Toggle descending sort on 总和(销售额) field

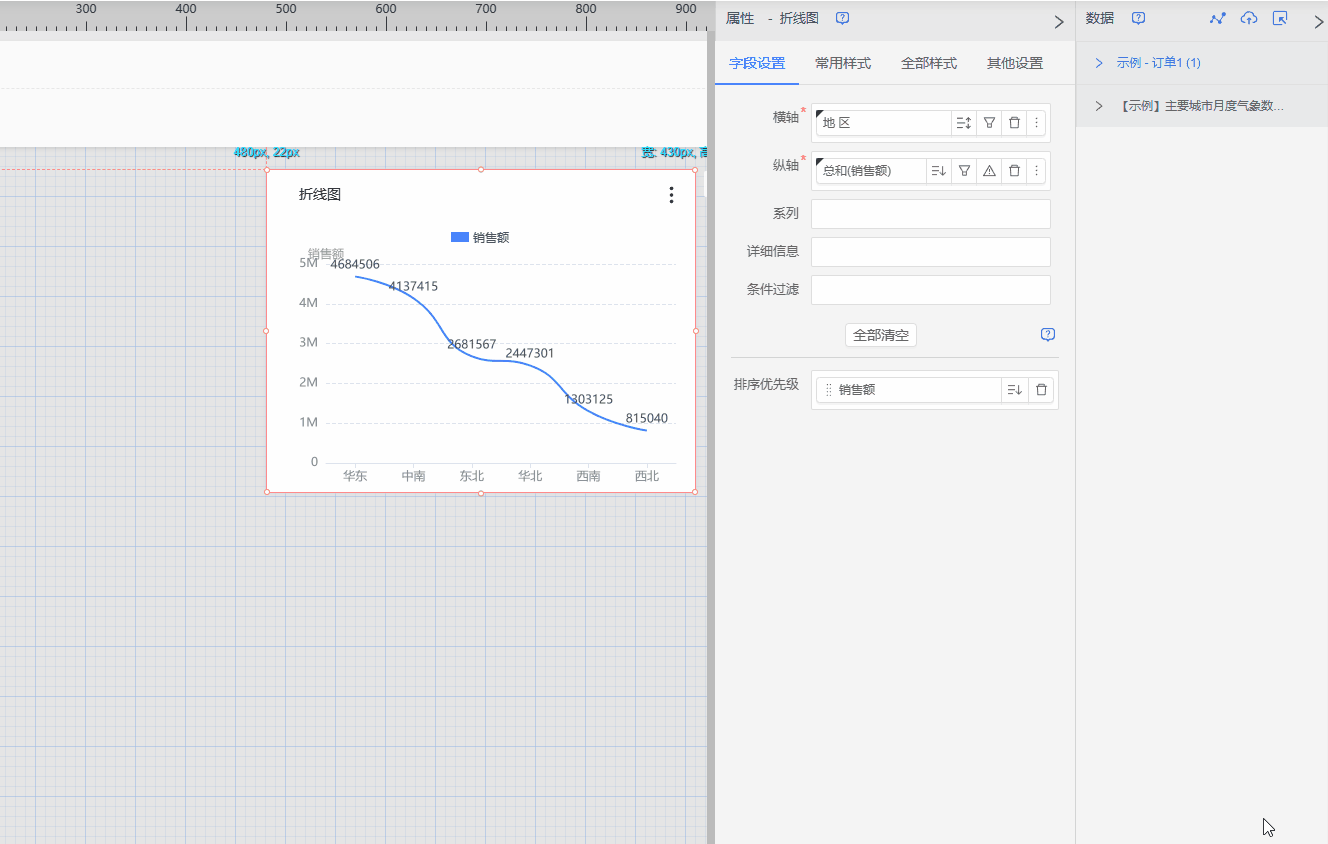[938, 171]
